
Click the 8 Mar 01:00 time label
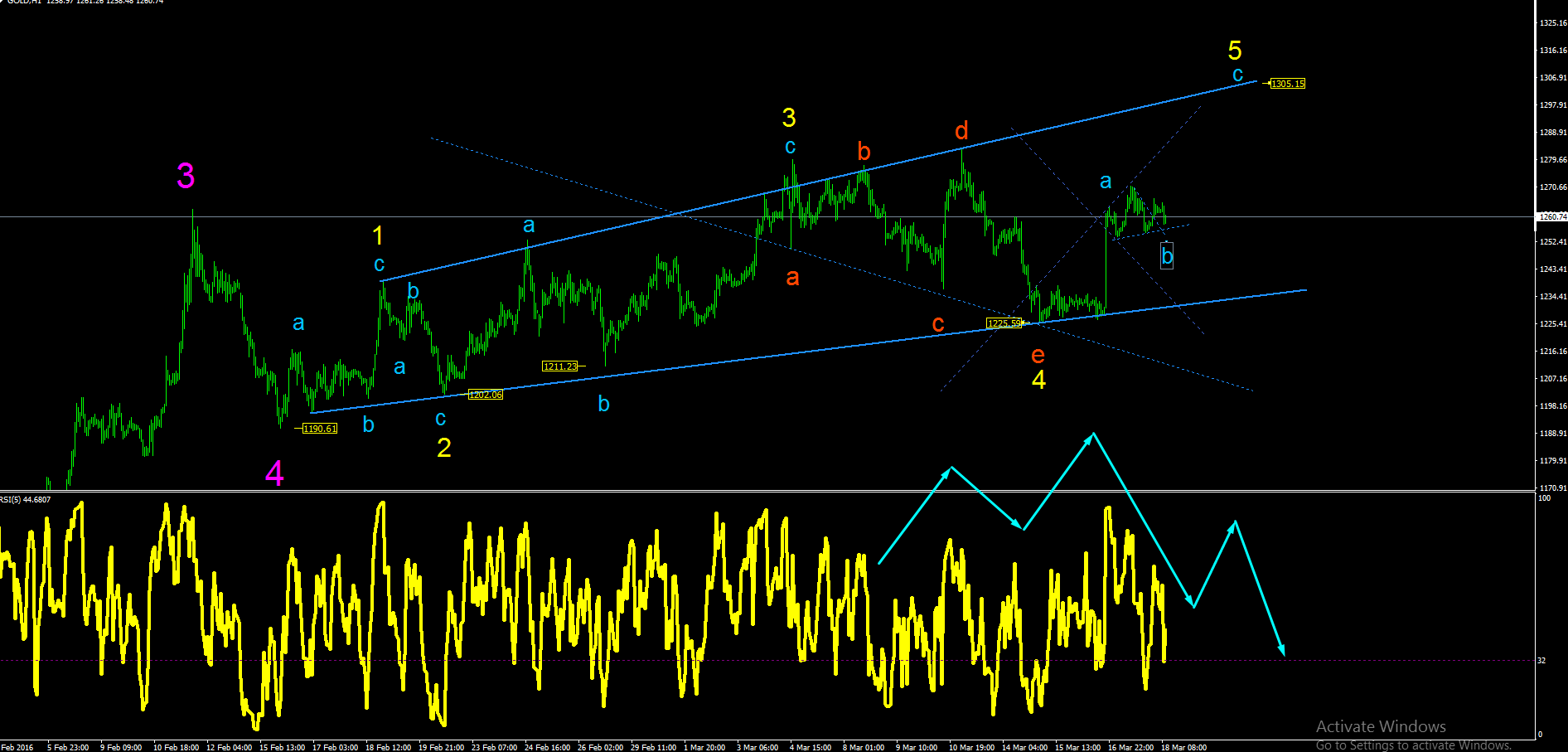(864, 748)
